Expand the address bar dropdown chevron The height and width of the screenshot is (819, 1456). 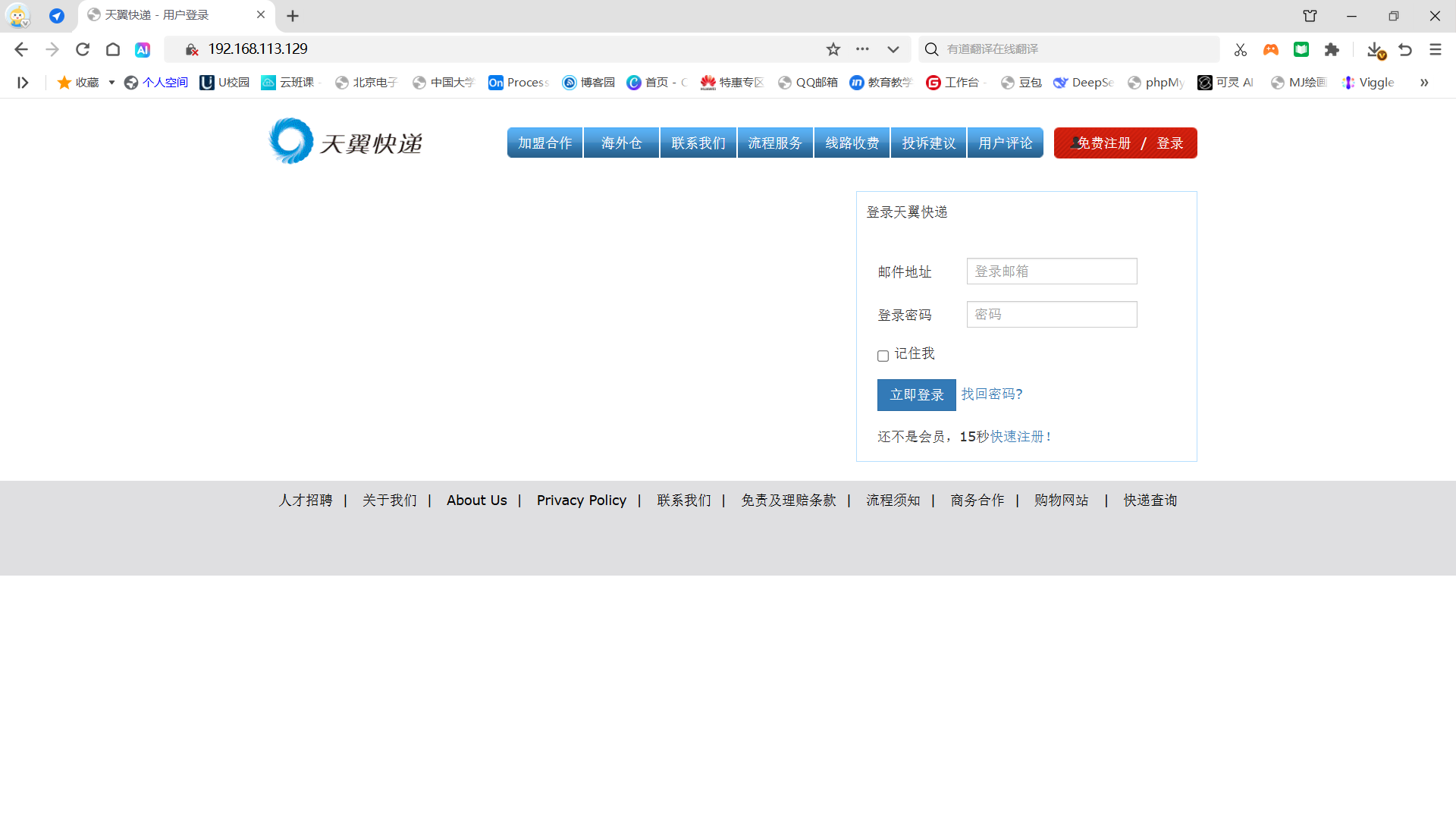[x=893, y=49]
